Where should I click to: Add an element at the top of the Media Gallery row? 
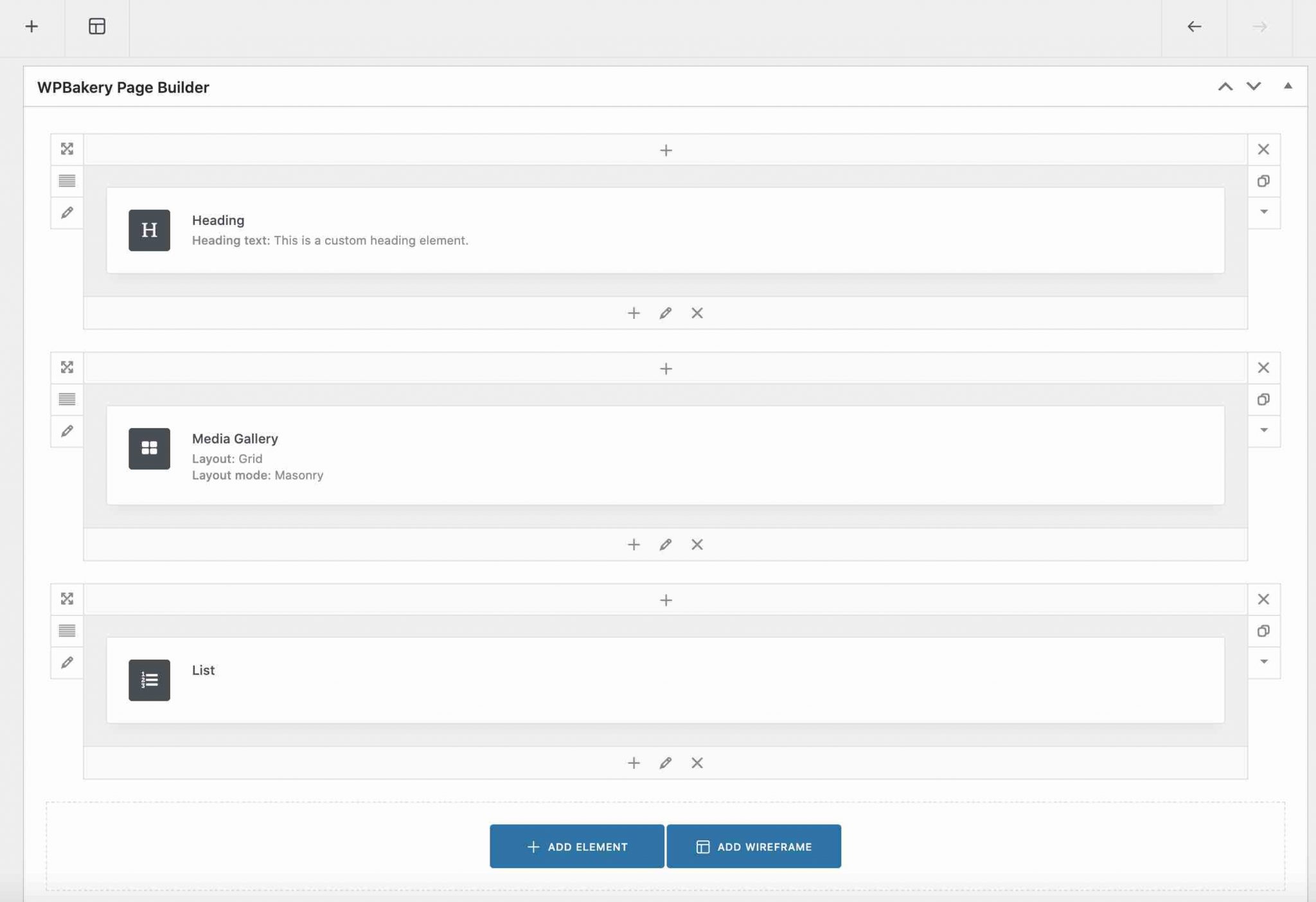pyautogui.click(x=667, y=368)
